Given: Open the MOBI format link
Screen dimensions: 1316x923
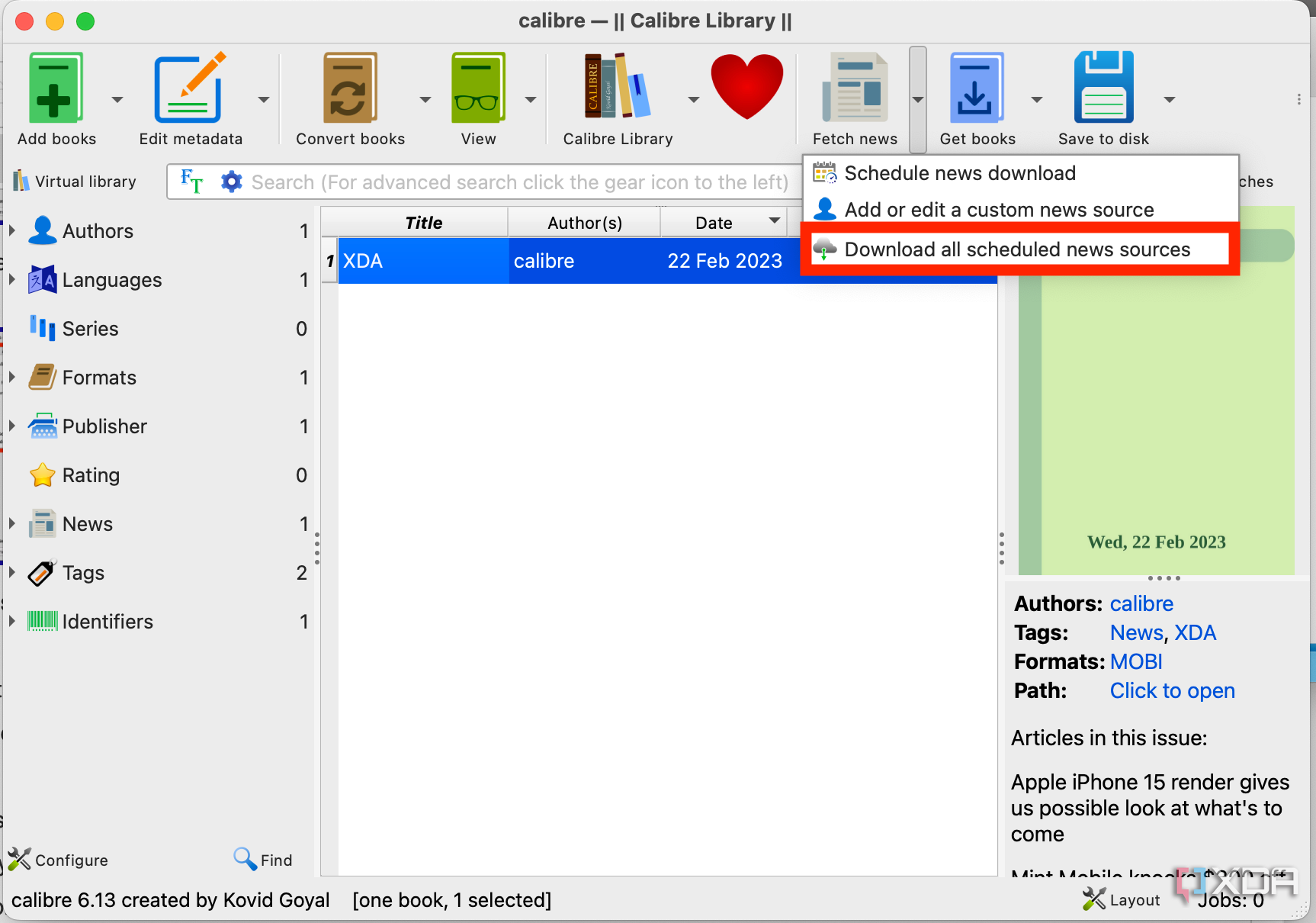Looking at the screenshot, I should click(1136, 661).
